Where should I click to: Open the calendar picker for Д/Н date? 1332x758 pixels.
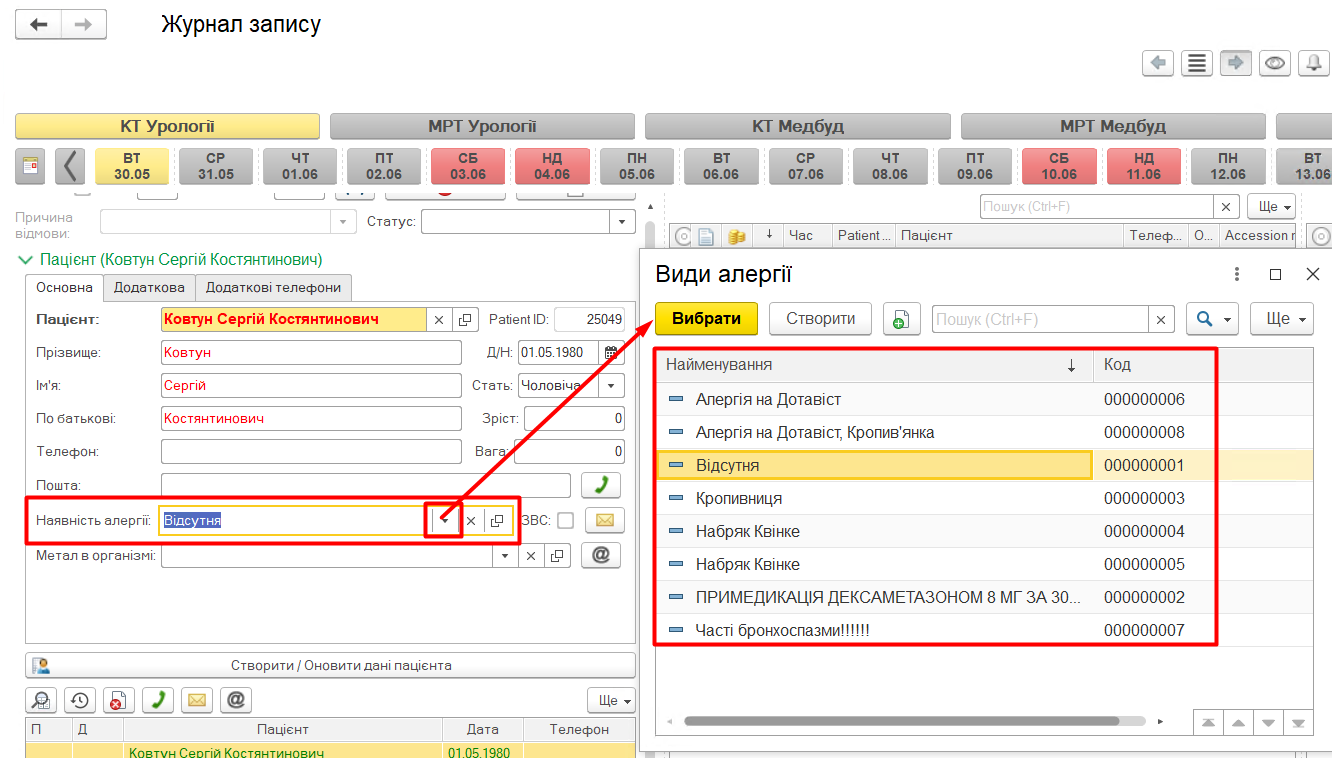pyautogui.click(x=611, y=353)
